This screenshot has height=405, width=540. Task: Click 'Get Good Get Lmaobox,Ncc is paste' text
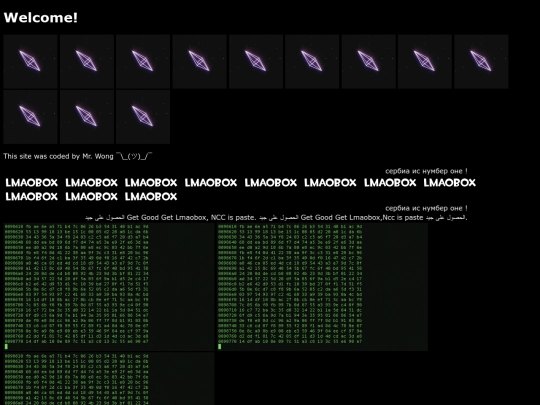(362, 217)
